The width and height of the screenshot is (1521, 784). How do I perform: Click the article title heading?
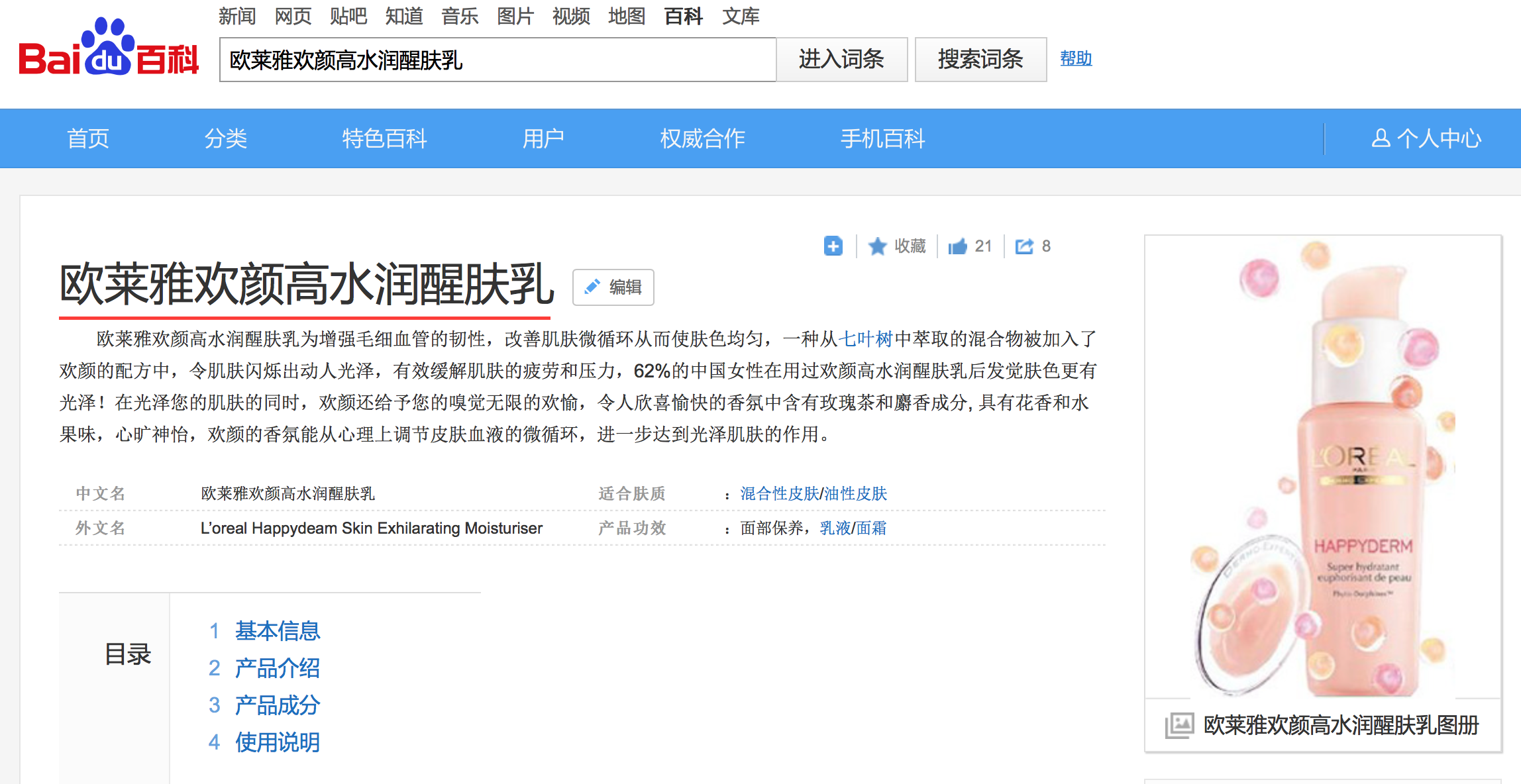coord(307,285)
